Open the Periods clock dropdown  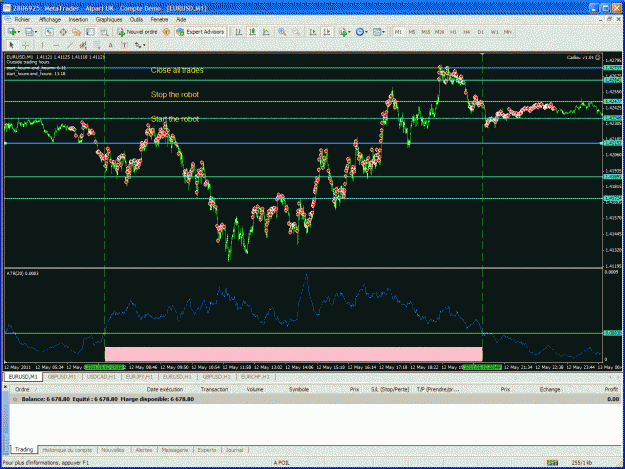coord(361,32)
